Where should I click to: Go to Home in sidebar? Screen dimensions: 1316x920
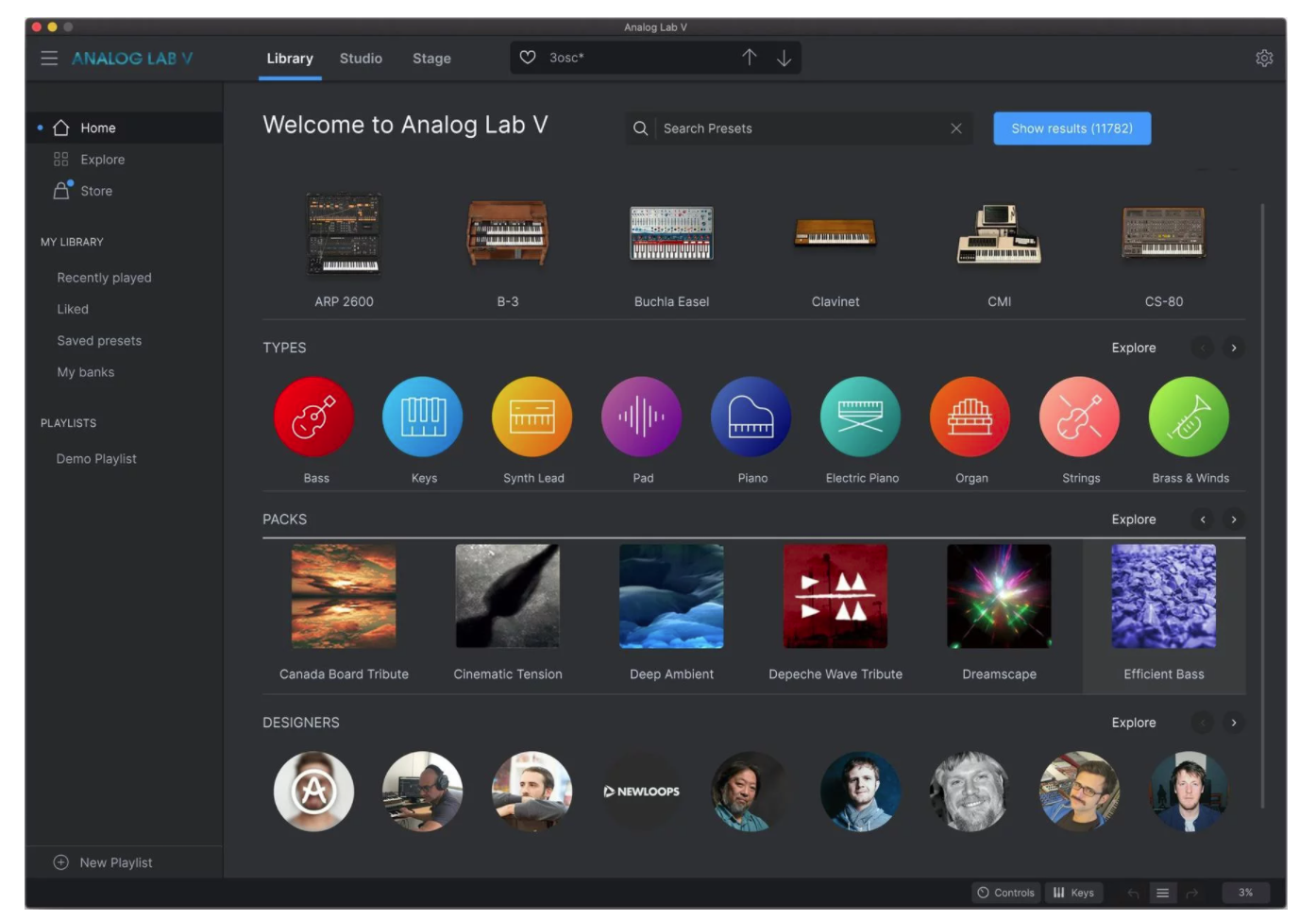click(x=125, y=128)
